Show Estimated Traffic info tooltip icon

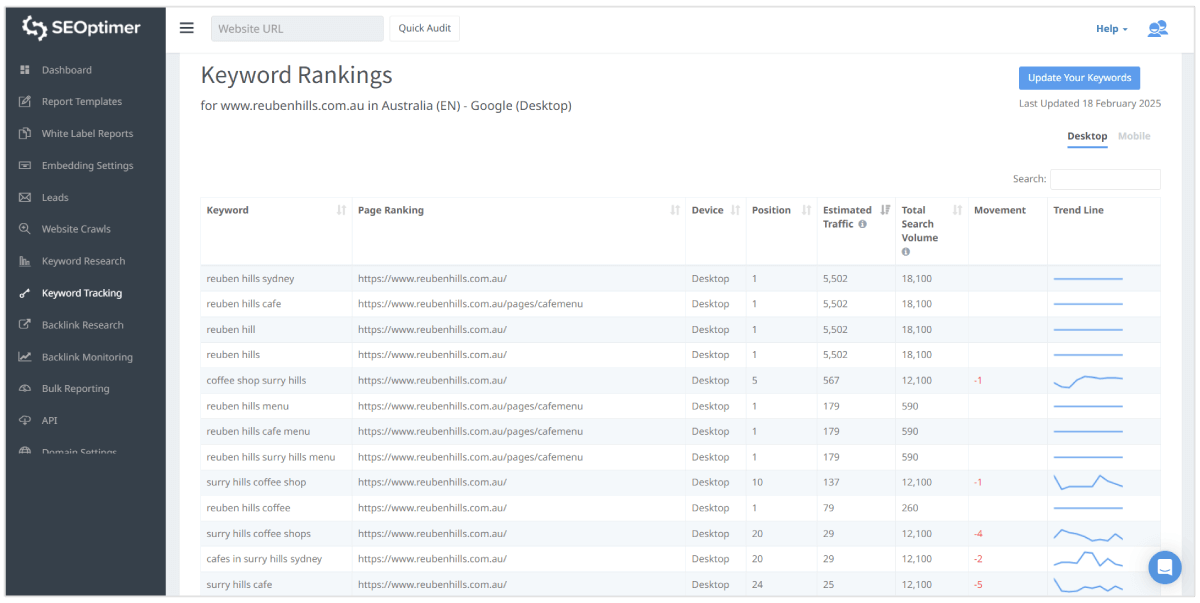(862, 224)
